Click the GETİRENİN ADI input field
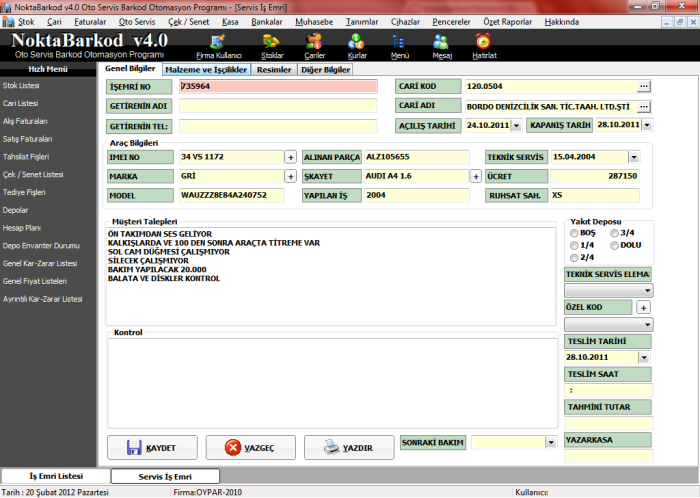This screenshot has width=700, height=498. (278, 106)
